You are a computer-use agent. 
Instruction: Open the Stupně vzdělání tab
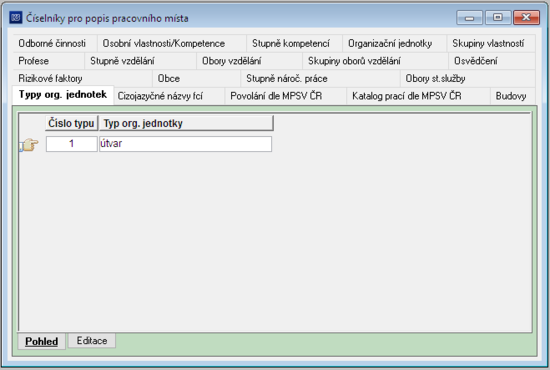pos(122,61)
